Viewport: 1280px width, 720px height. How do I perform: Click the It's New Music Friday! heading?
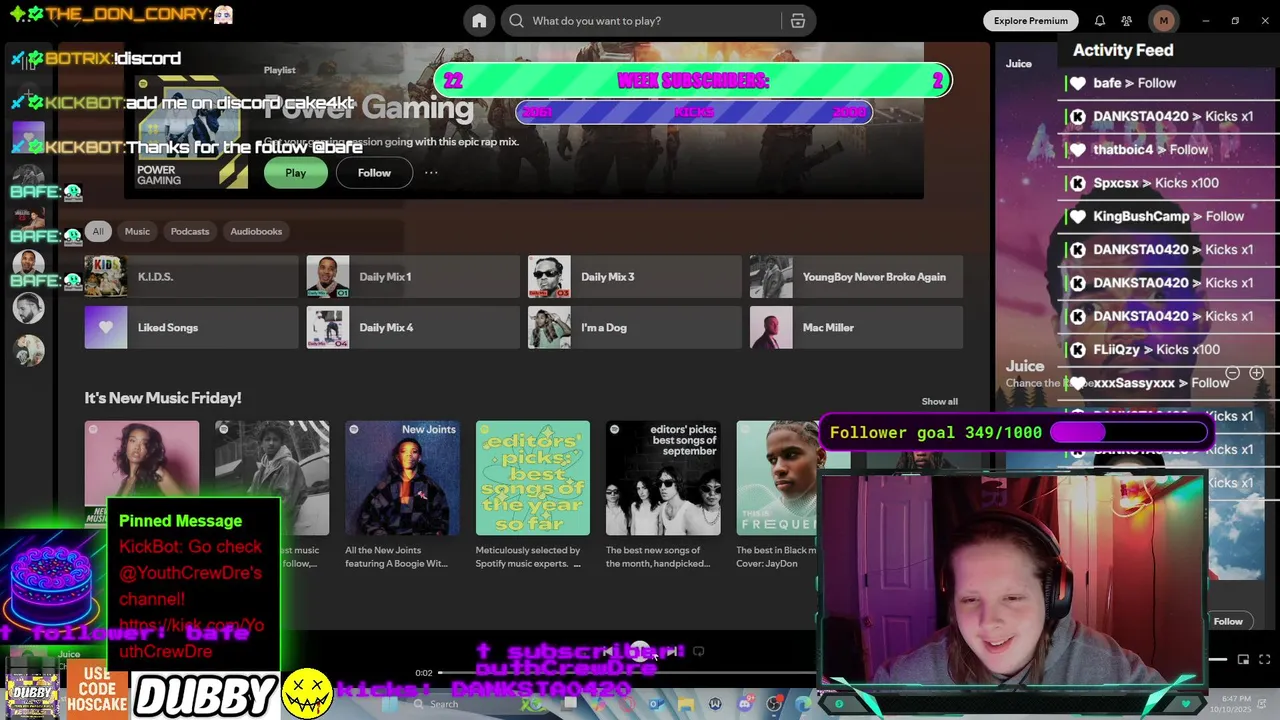(163, 398)
